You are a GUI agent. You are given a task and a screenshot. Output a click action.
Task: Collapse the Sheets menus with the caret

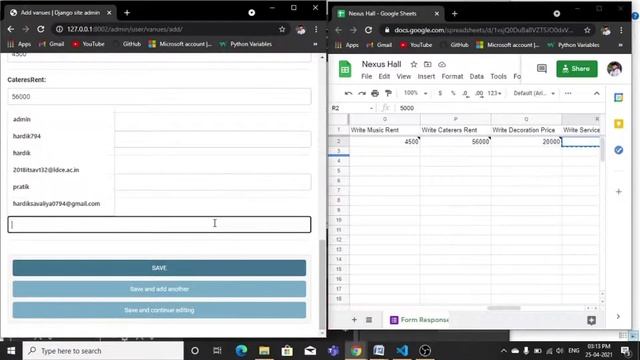pos(597,93)
